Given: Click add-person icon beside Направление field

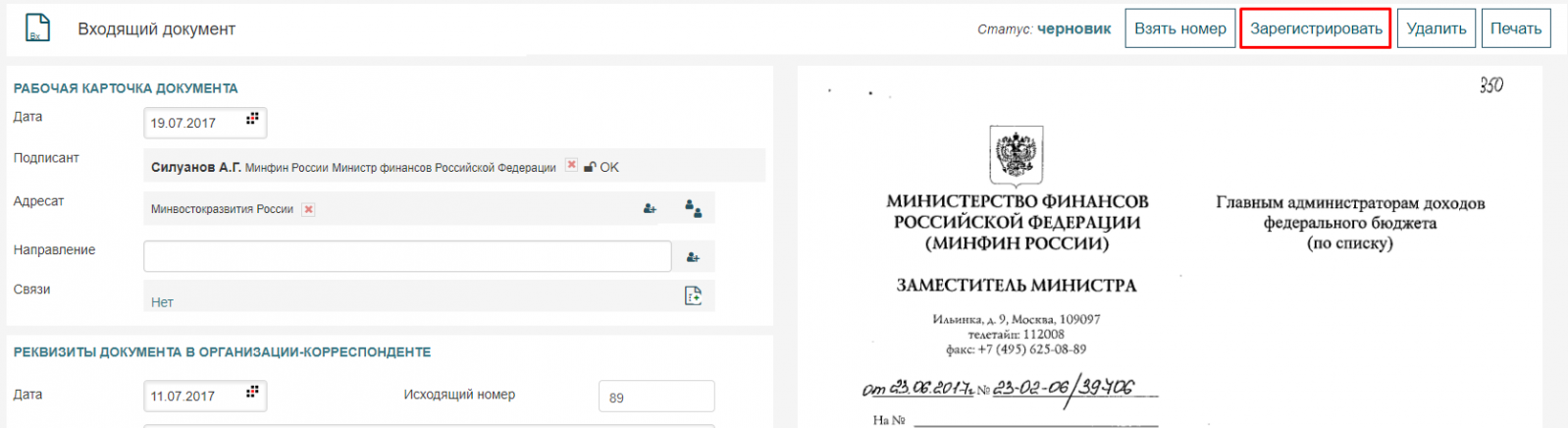Looking at the screenshot, I should [x=693, y=257].
